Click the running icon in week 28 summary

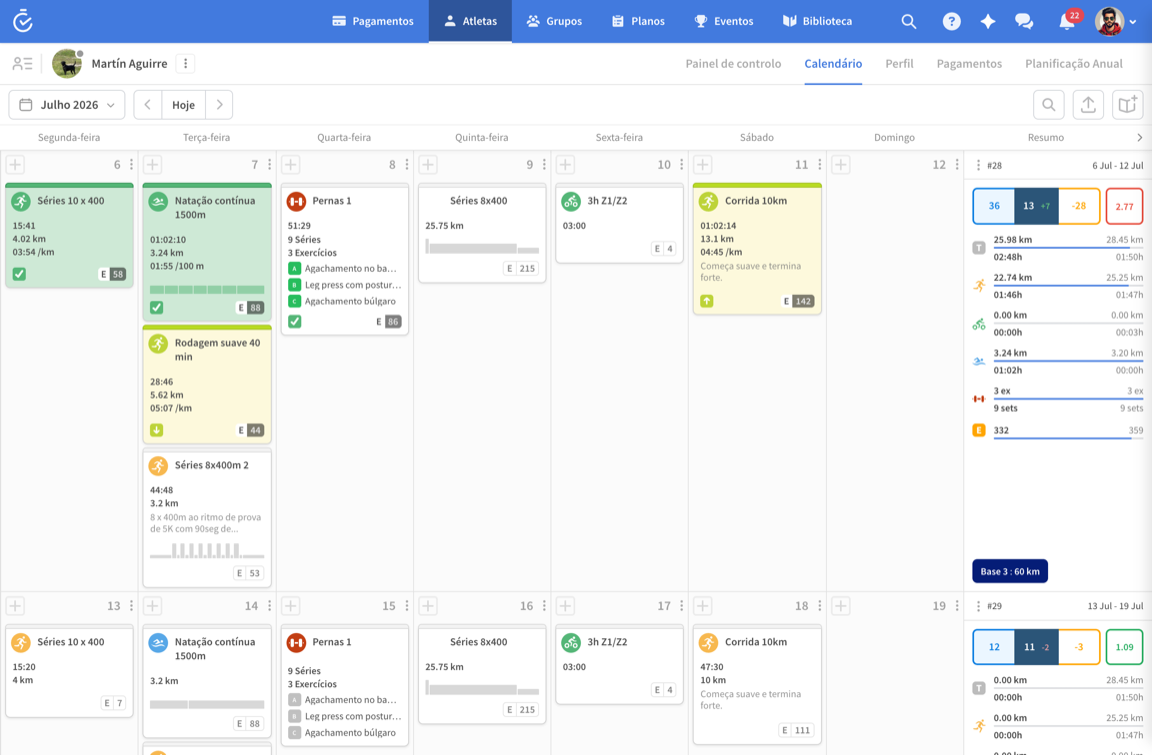pyautogui.click(x=979, y=285)
